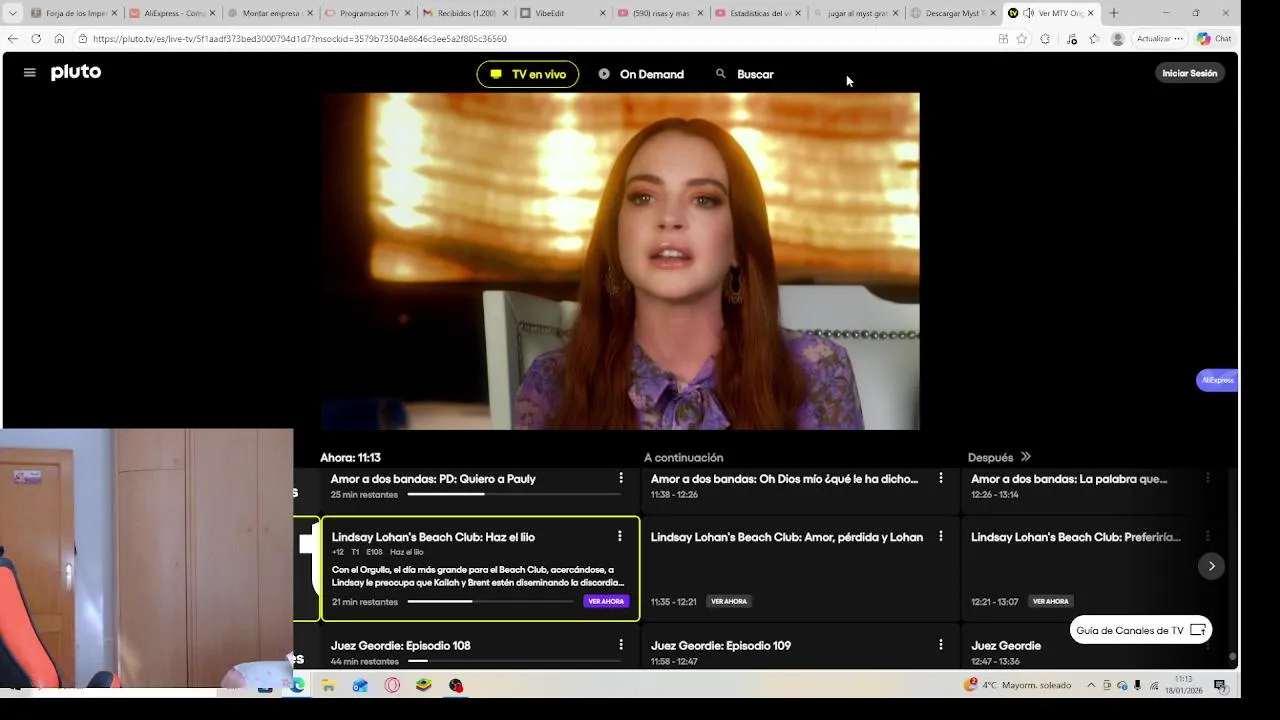This screenshot has height=720, width=1280.
Task: Switch to the Forja de los Imperios tab
Action: point(73,13)
